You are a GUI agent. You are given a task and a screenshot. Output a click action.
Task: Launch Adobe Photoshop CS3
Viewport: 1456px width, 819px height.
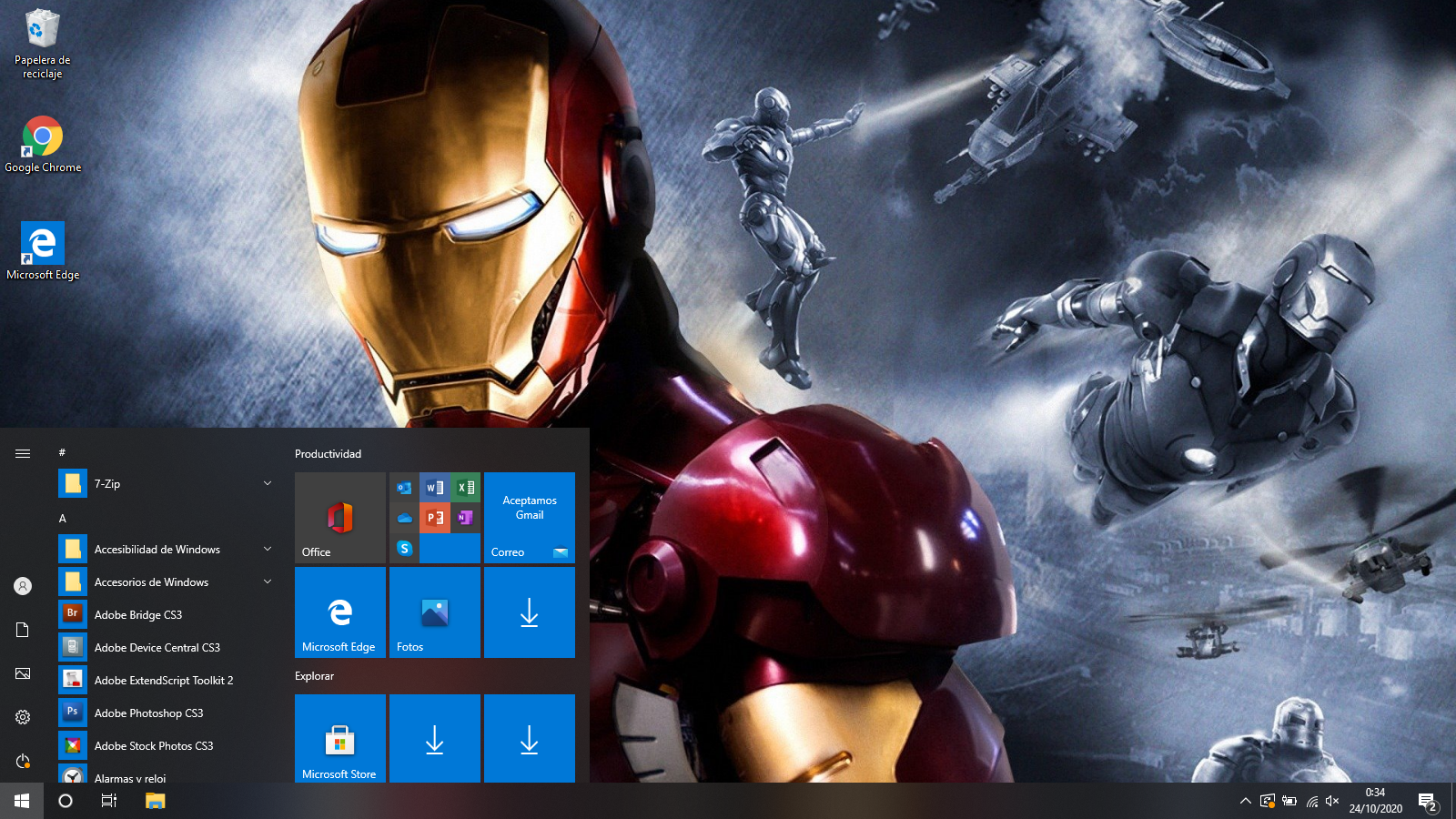(x=167, y=713)
